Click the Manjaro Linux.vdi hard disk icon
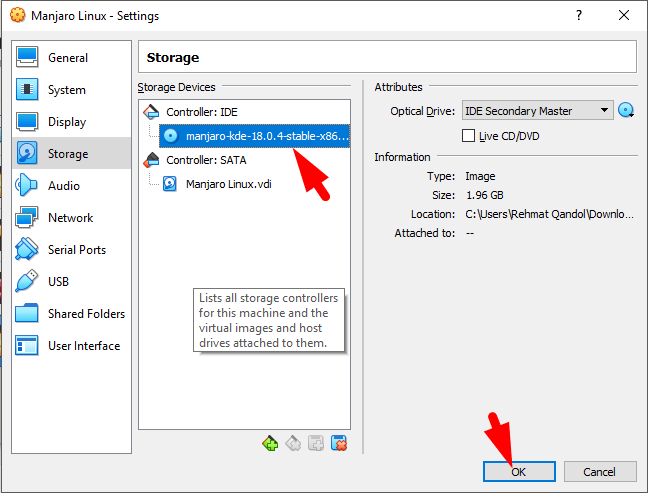Viewport: 648px width, 493px height. click(x=170, y=183)
